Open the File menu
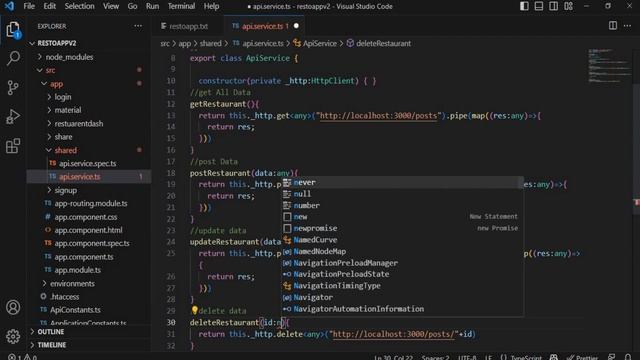The height and width of the screenshot is (360, 640). click(29, 6)
